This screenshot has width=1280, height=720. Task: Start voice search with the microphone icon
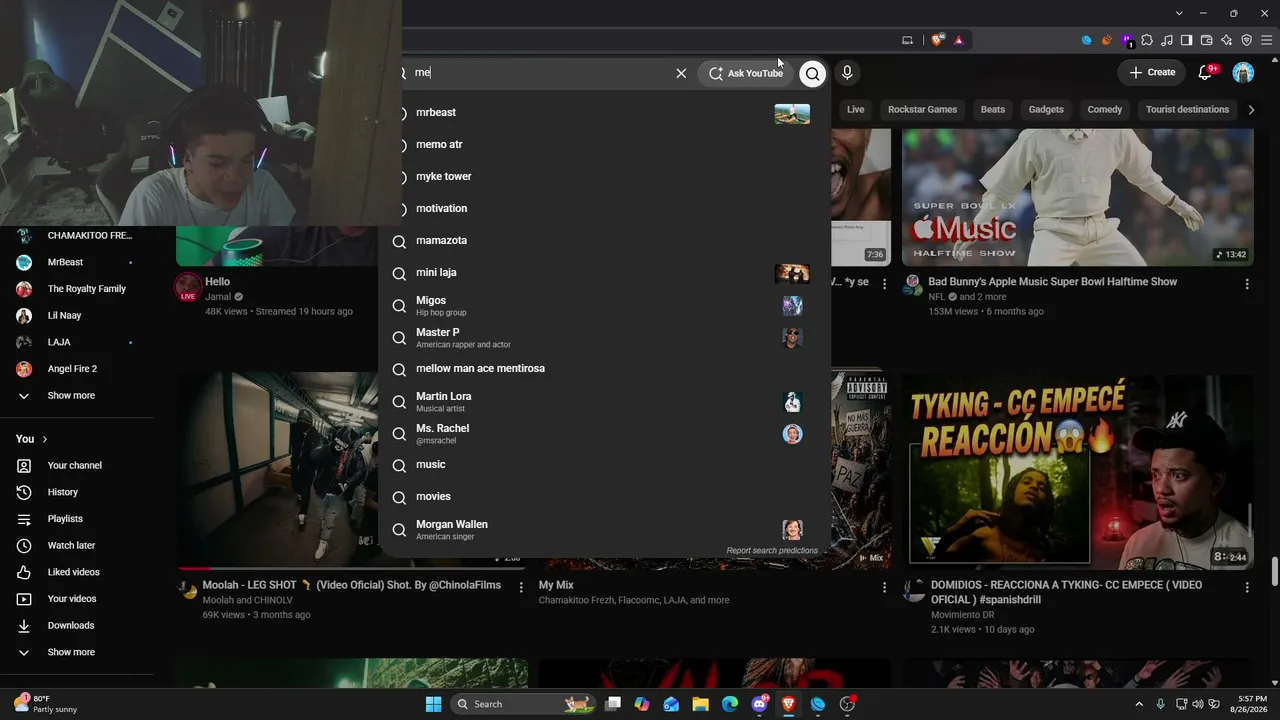pos(847,73)
